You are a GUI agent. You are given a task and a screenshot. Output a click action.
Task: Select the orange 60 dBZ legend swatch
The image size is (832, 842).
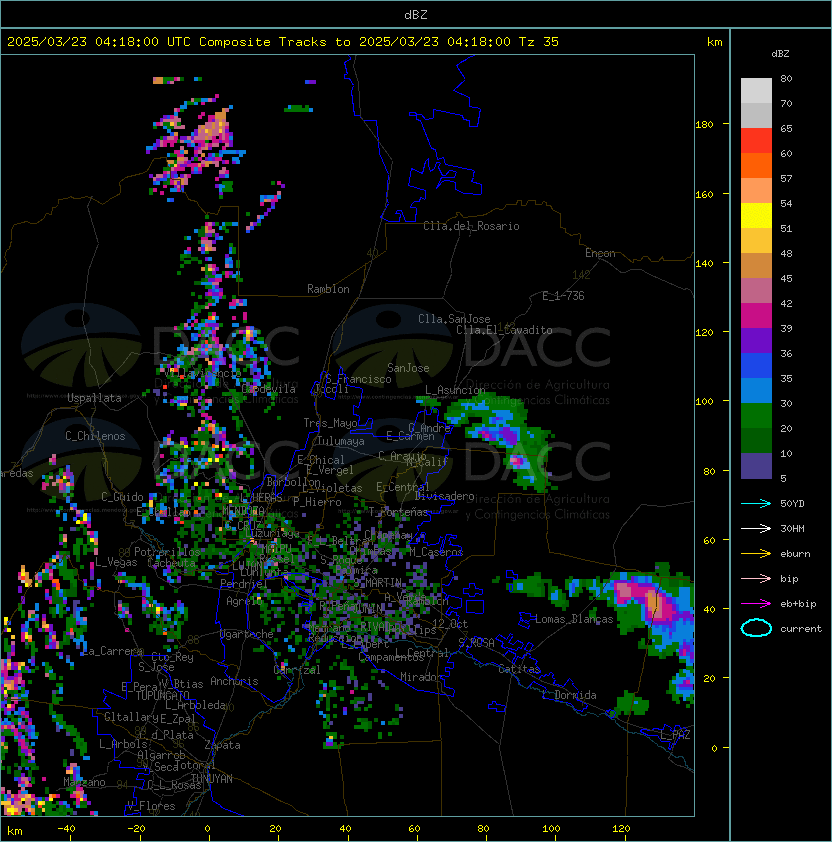click(x=756, y=165)
